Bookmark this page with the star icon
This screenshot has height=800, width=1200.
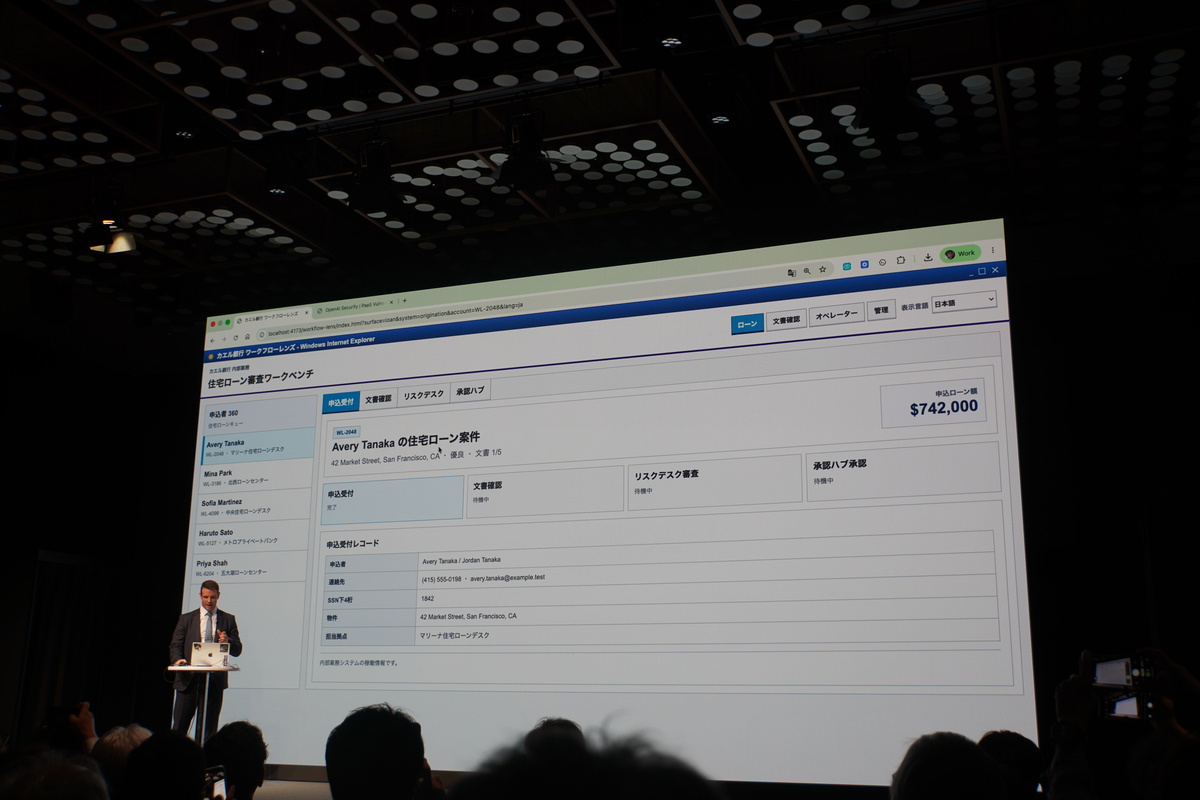click(x=822, y=269)
